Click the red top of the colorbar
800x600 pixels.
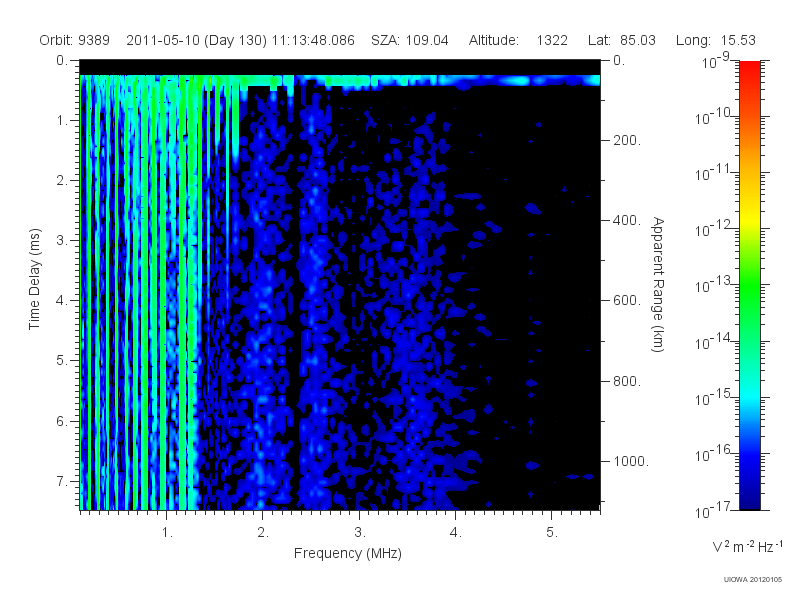point(750,69)
